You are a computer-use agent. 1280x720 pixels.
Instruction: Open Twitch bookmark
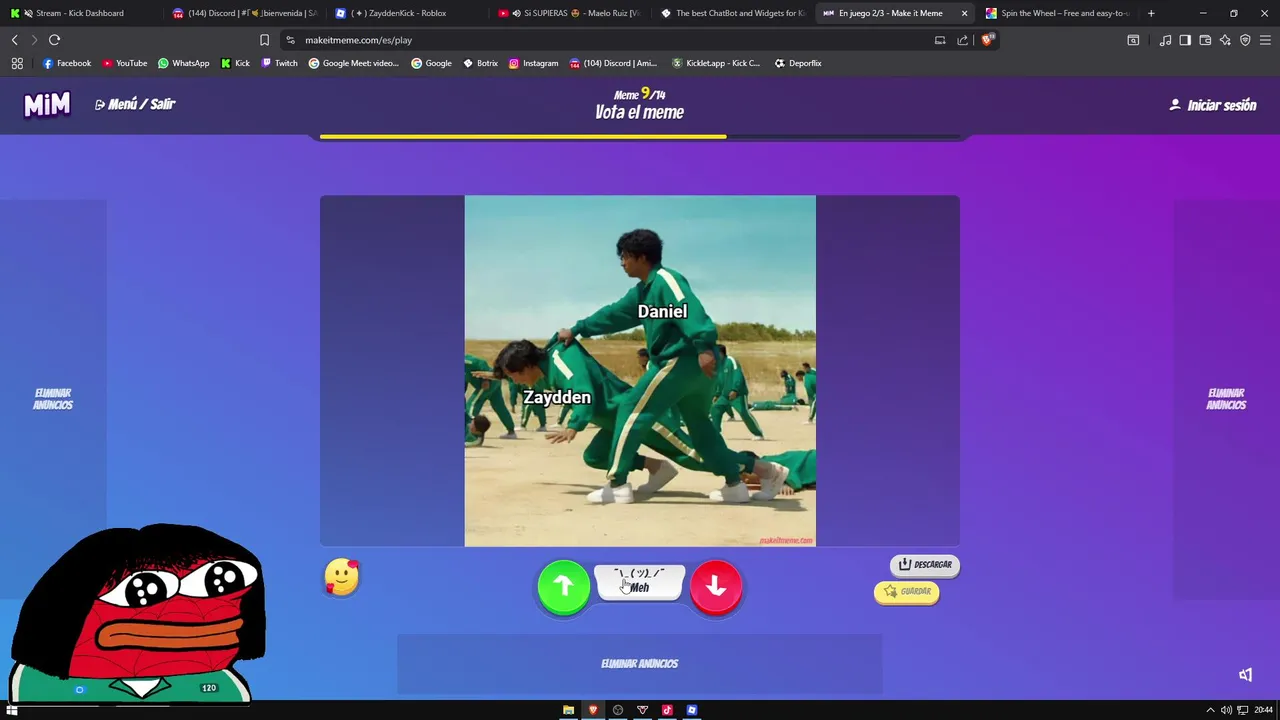[279, 63]
